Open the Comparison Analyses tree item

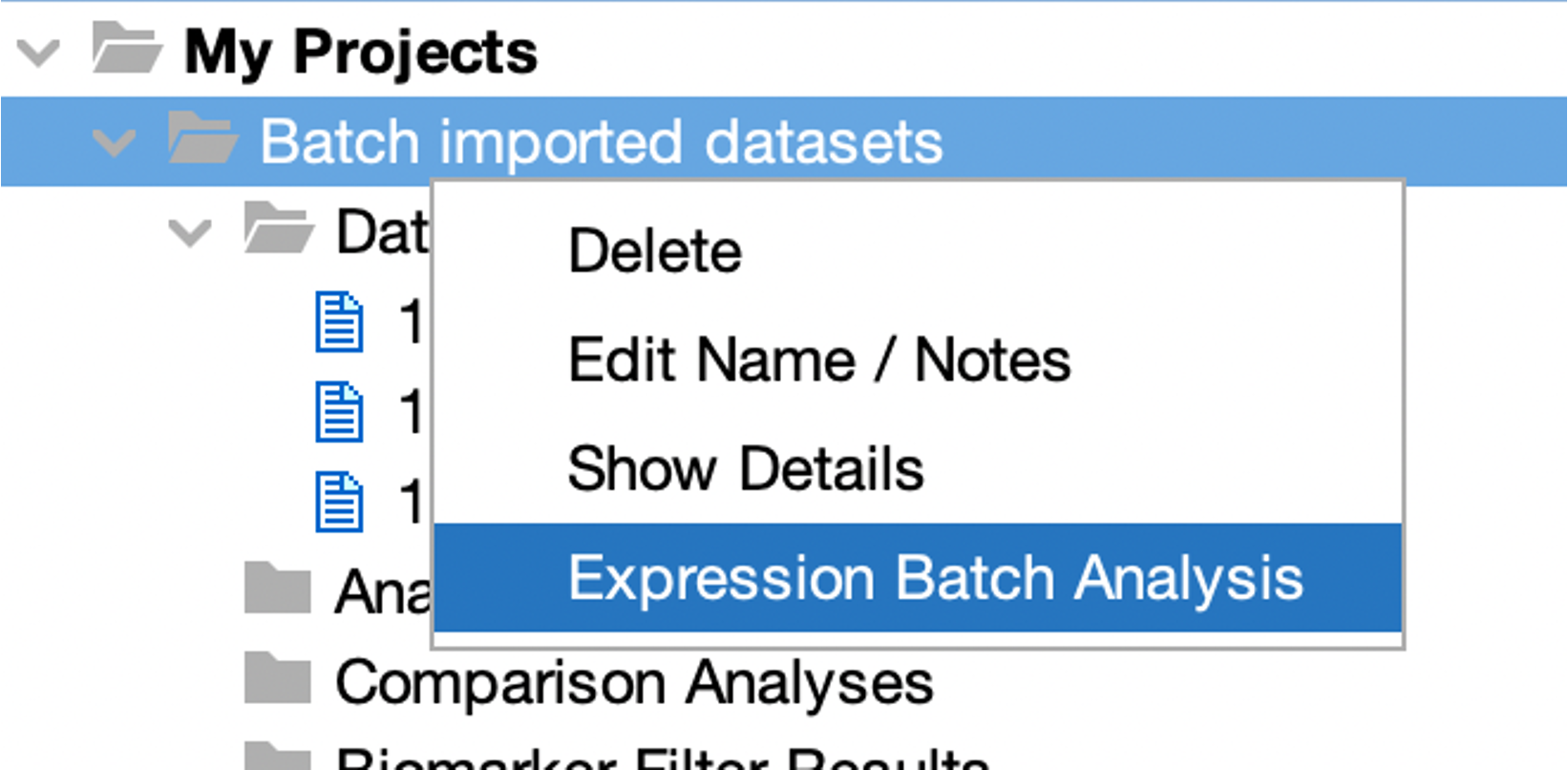pyautogui.click(x=634, y=682)
